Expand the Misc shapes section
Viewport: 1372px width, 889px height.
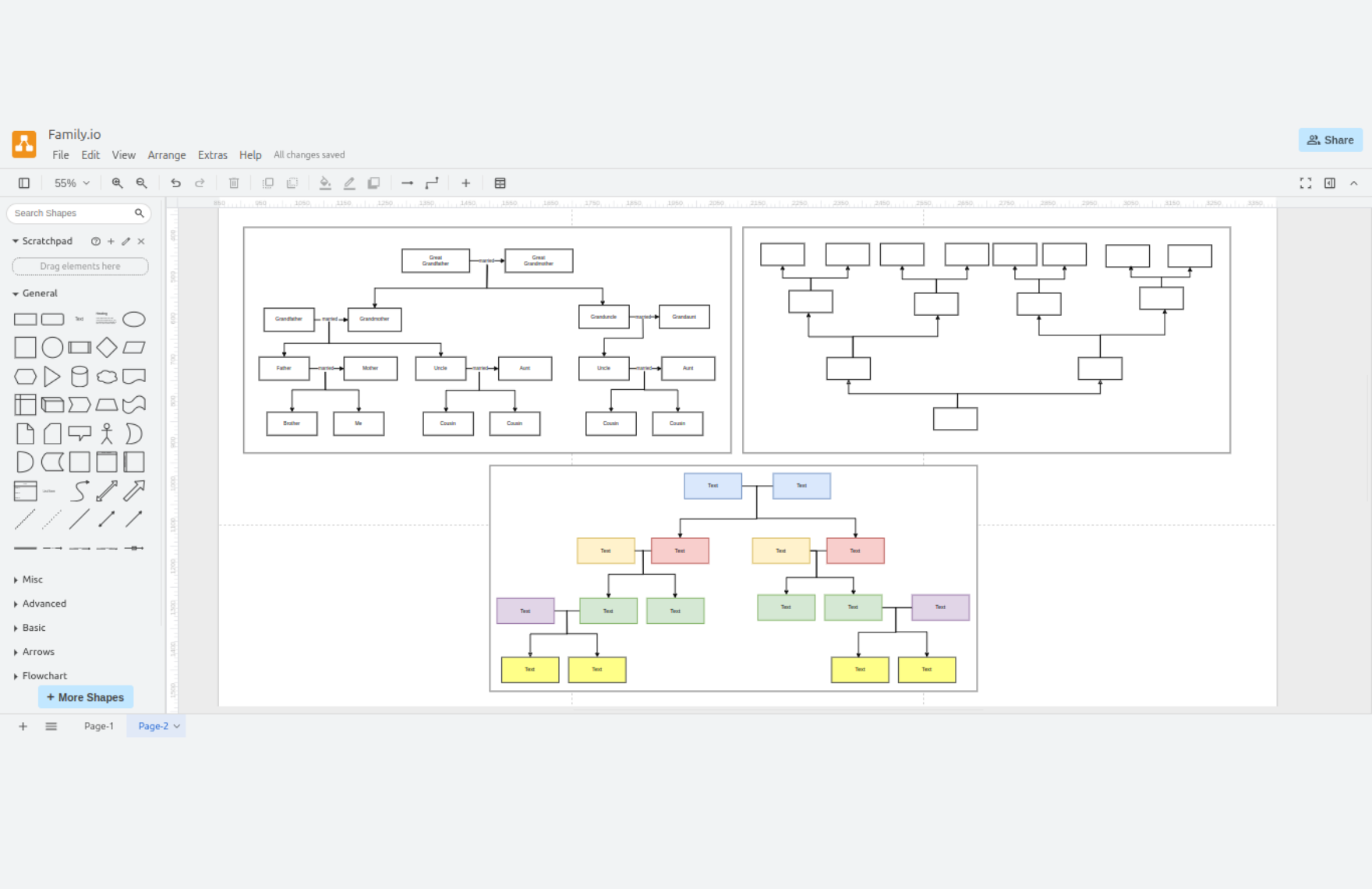click(x=28, y=579)
